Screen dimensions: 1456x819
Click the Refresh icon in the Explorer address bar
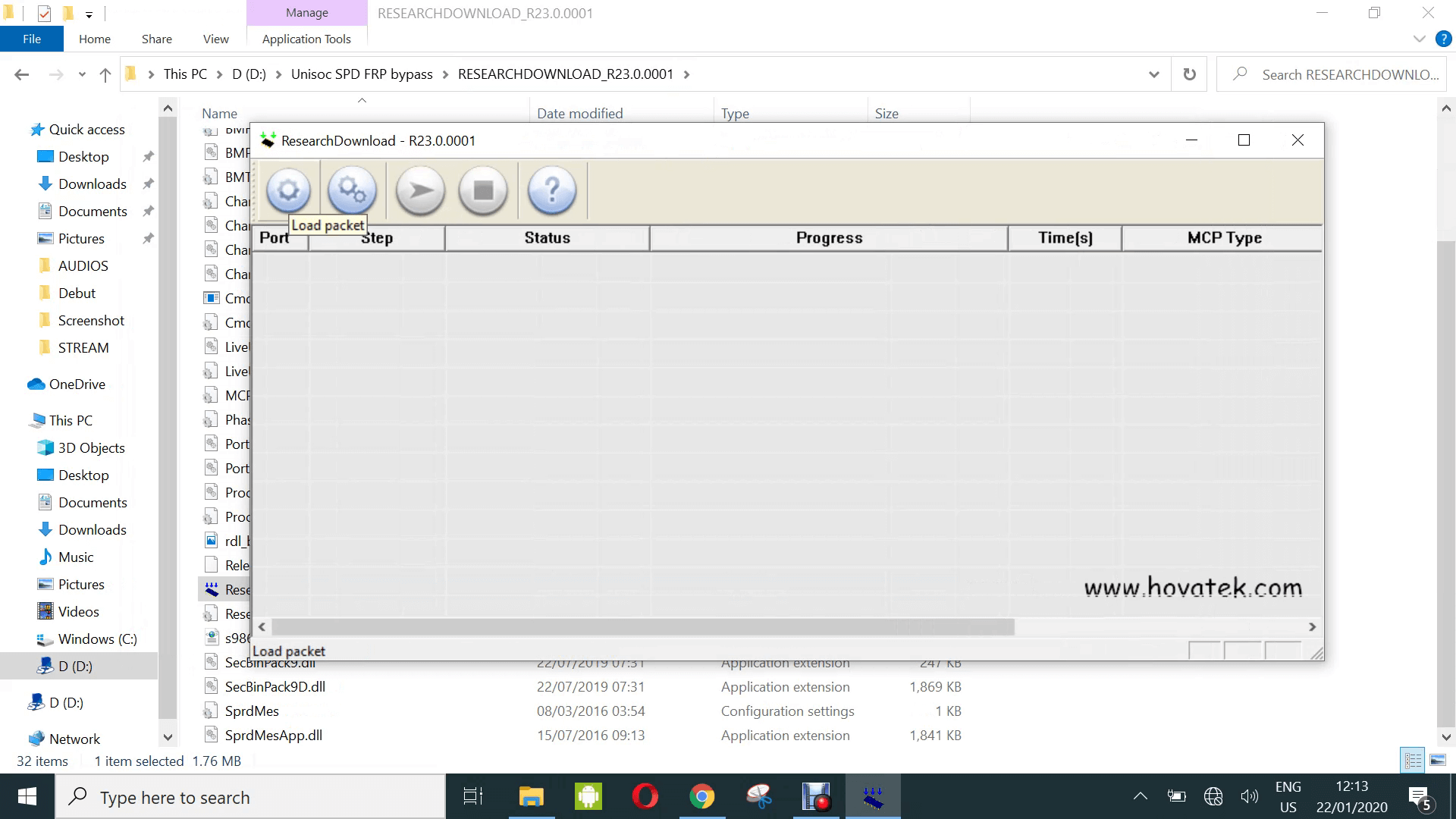click(x=1189, y=74)
